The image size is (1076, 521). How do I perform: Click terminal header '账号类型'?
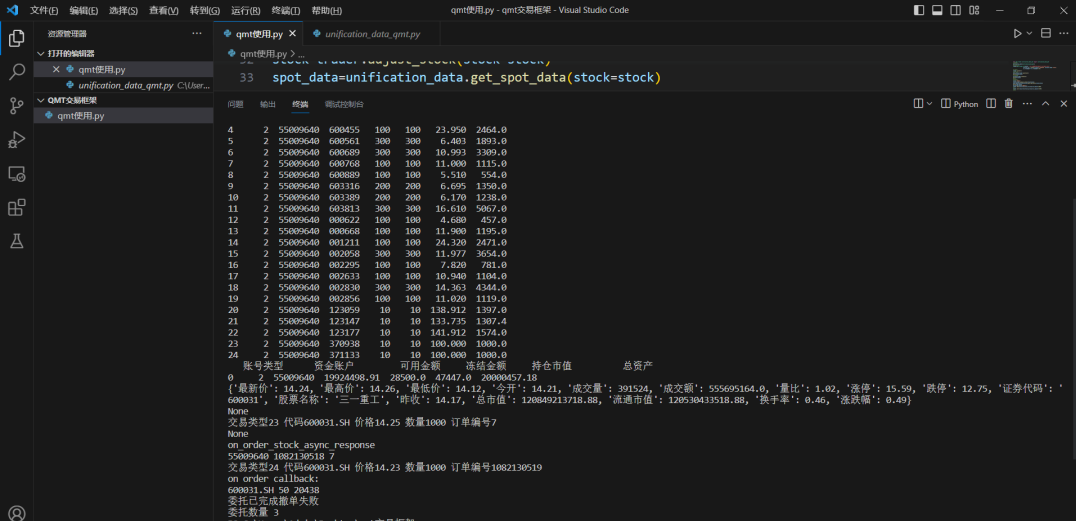coord(263,366)
